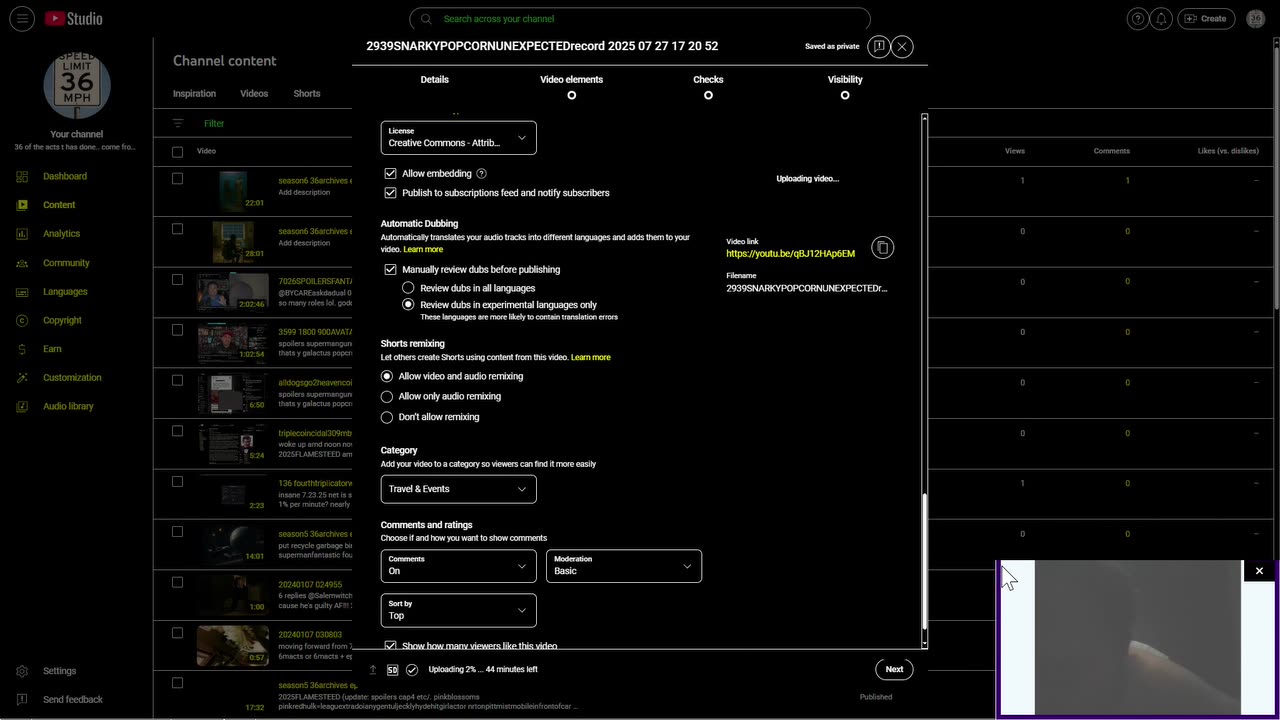Open the youtu.be video link
Image resolution: width=1280 pixels, height=720 pixels.
790,254
